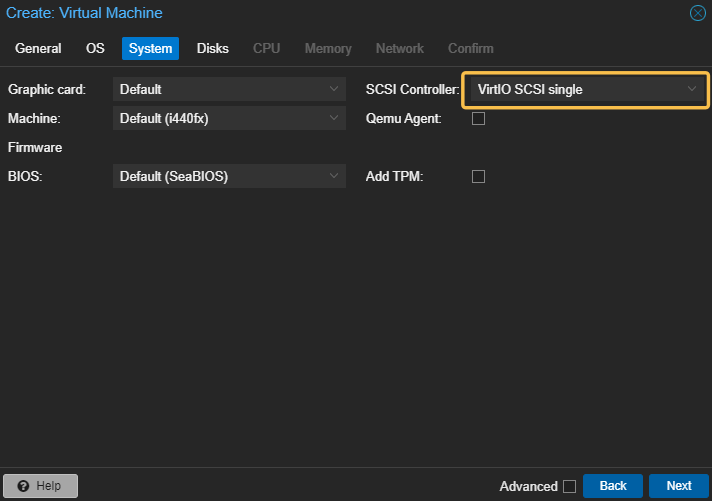Open the SCSI Controller dropdown arrow
The image size is (712, 501).
[691, 89]
